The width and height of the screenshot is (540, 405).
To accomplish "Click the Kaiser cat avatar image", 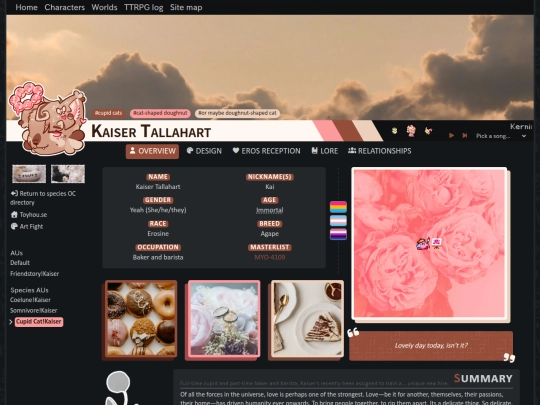I will (48, 119).
